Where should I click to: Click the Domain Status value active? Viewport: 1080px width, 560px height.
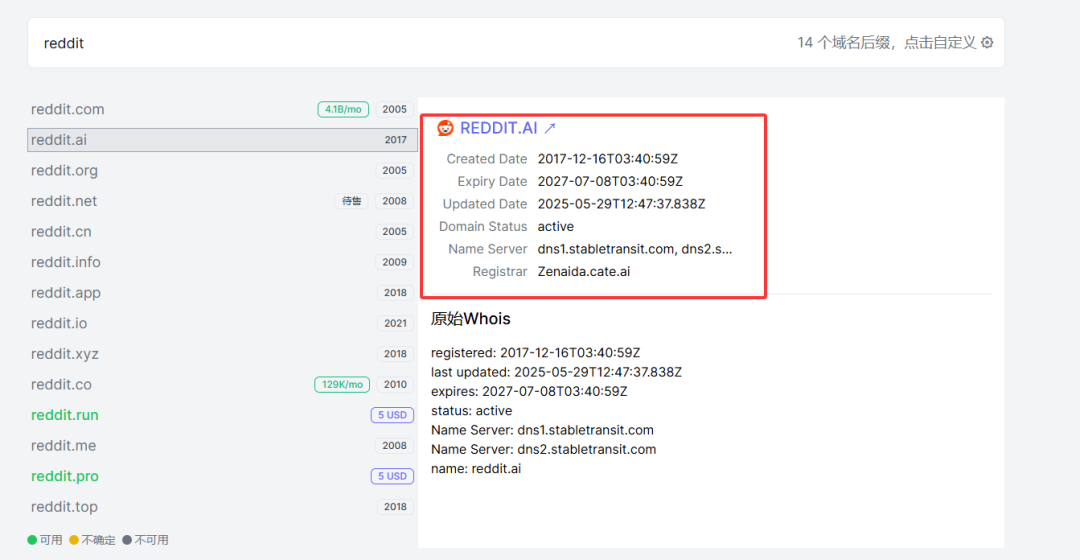[x=556, y=227]
